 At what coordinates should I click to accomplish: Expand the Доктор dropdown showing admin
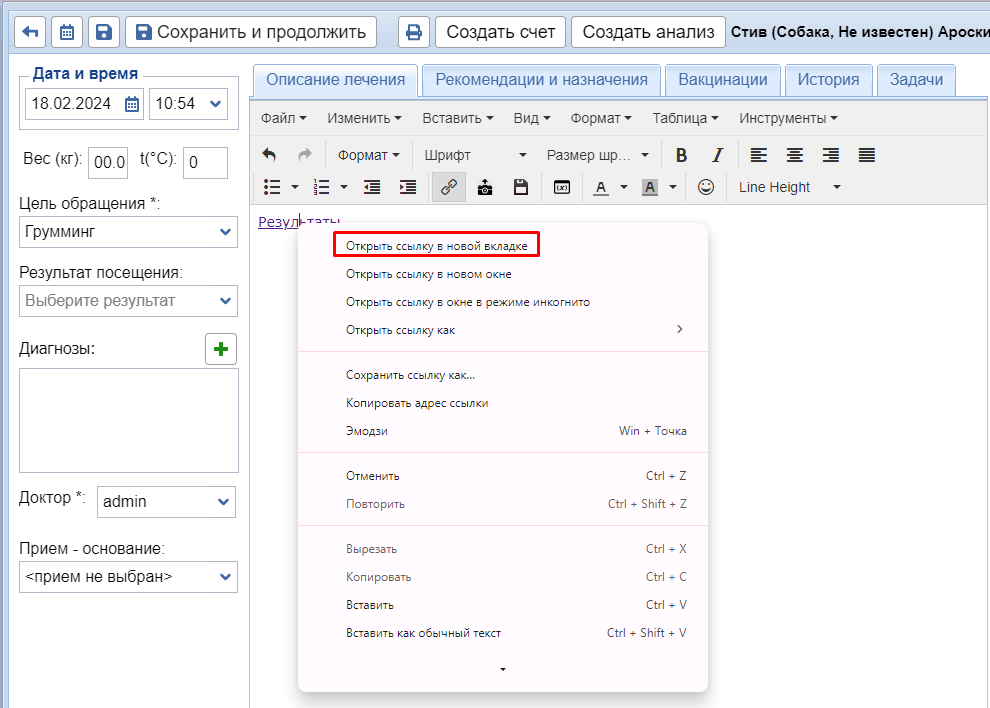point(166,502)
